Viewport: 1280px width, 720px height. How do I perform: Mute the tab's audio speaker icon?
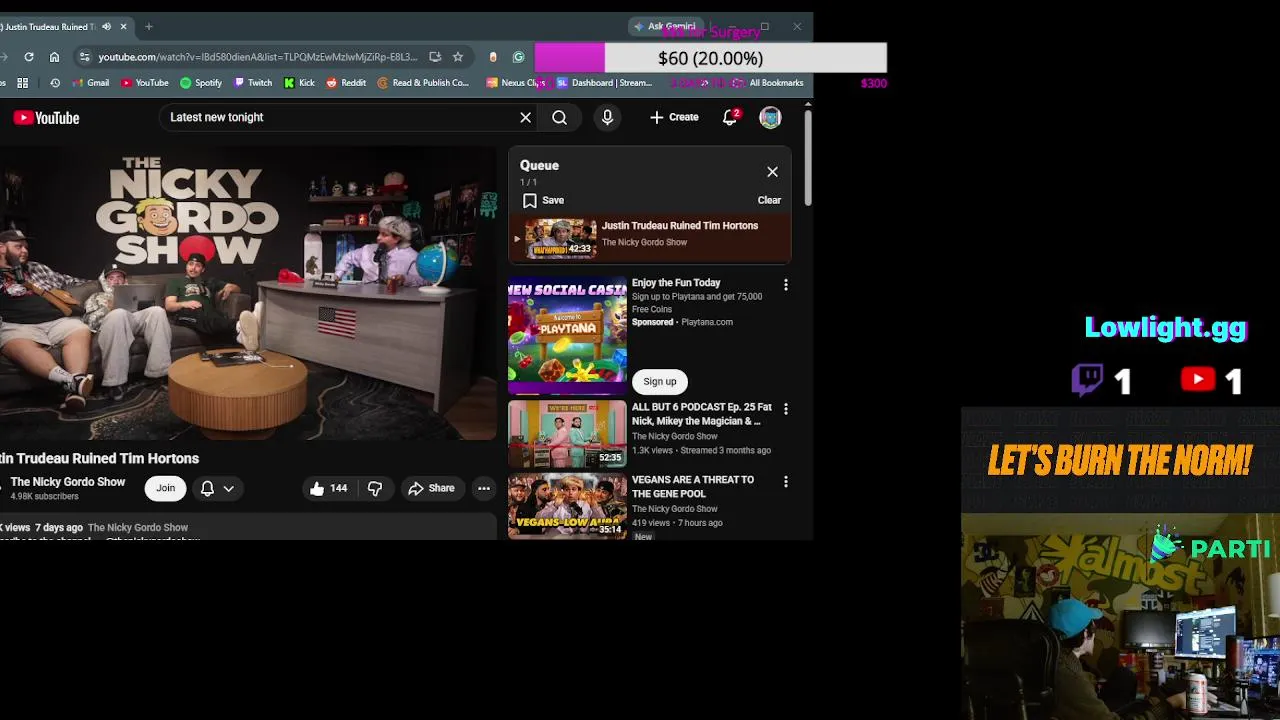pyautogui.click(x=105, y=26)
